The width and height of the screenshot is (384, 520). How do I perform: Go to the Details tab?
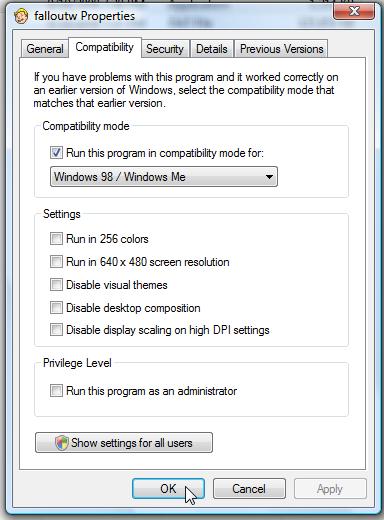tap(212, 49)
